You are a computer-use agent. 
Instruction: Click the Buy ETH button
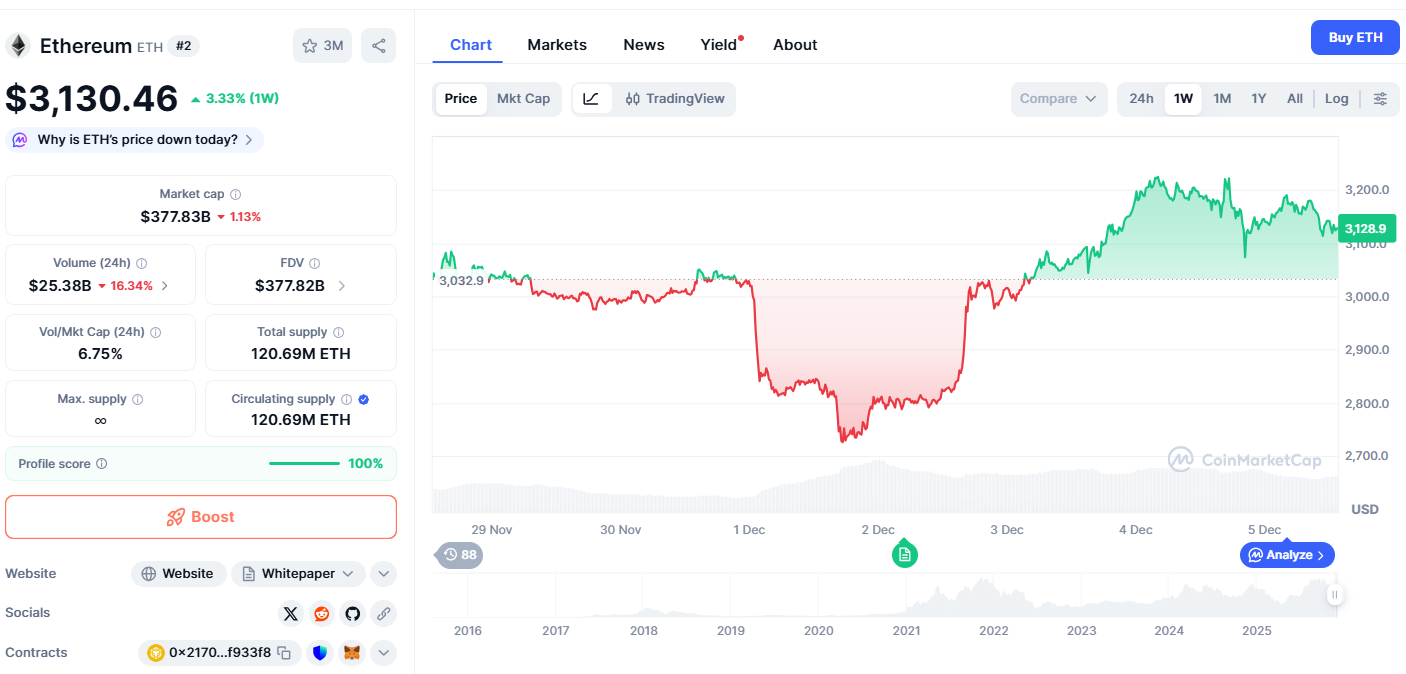point(1354,38)
